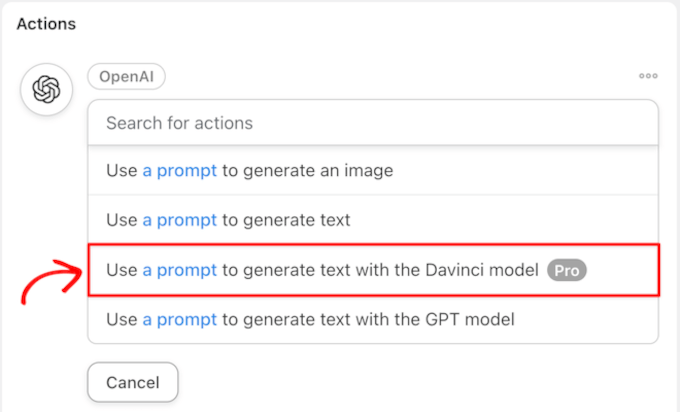Open 'a prompt' link in GPT row
Viewport: 680px width, 412px height.
[x=179, y=320]
